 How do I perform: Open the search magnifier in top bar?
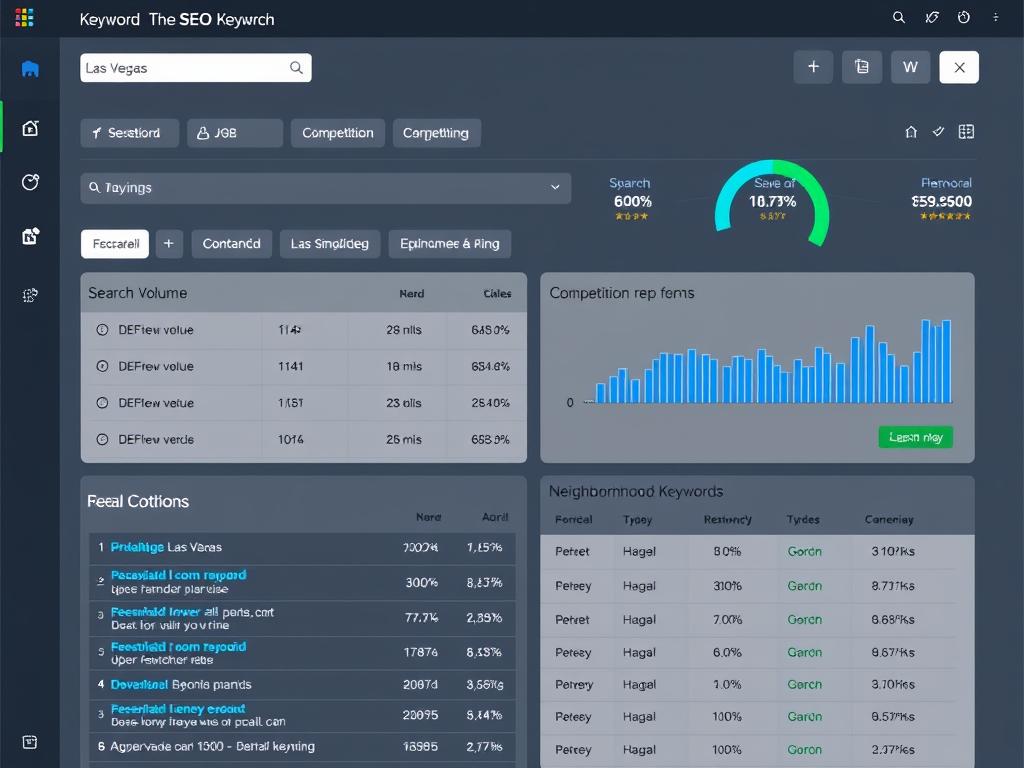click(899, 17)
